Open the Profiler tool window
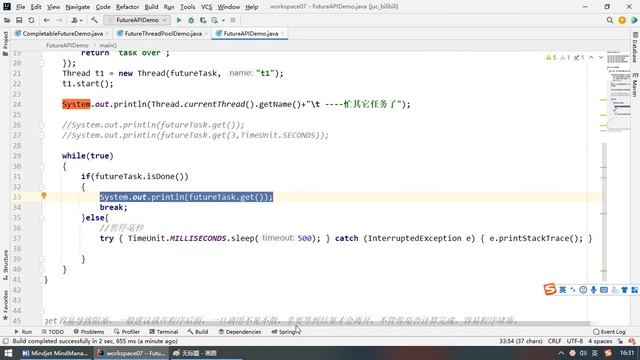This screenshot has width=640, height=360. pos(127,332)
